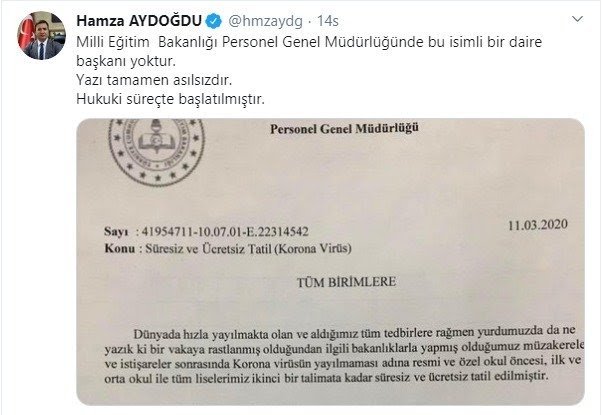Click the TÜM BİRİMLERE heading in the document

coord(346,283)
